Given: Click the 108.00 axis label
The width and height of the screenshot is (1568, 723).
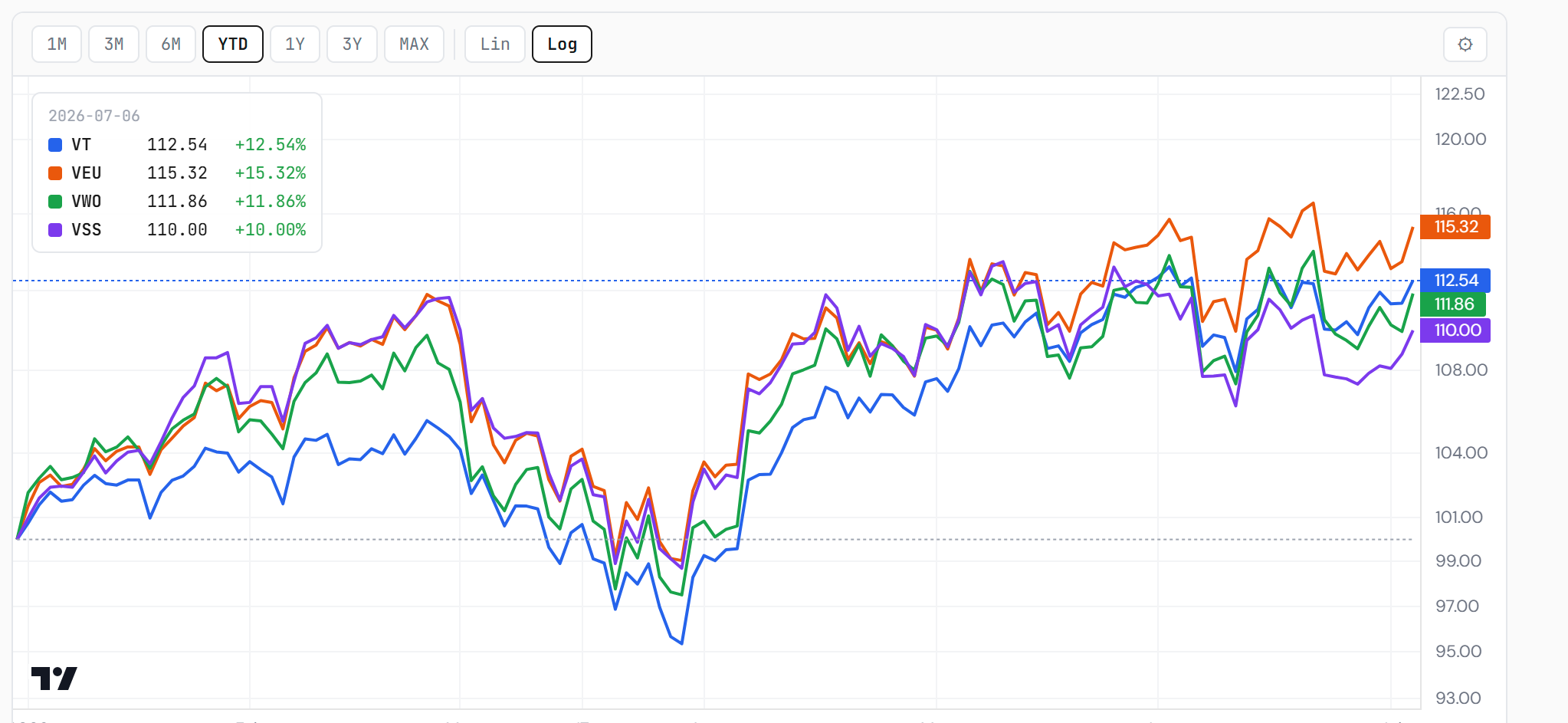Looking at the screenshot, I should point(1461,370).
